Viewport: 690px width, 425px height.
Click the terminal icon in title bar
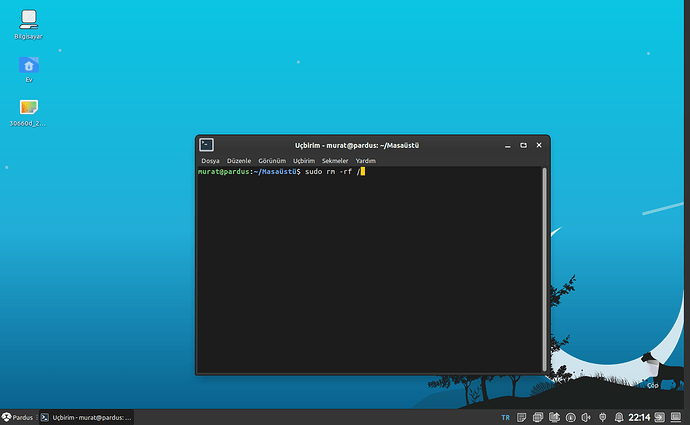point(206,145)
